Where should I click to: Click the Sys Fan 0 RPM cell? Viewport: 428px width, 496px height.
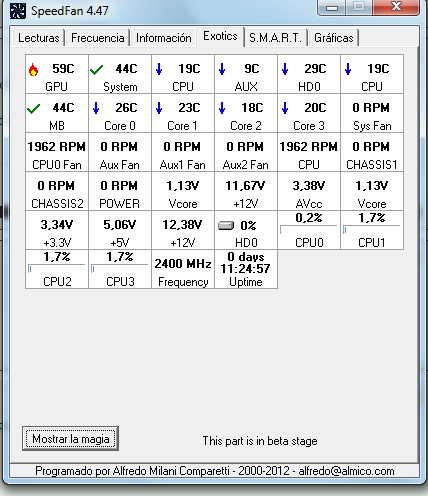(x=372, y=113)
